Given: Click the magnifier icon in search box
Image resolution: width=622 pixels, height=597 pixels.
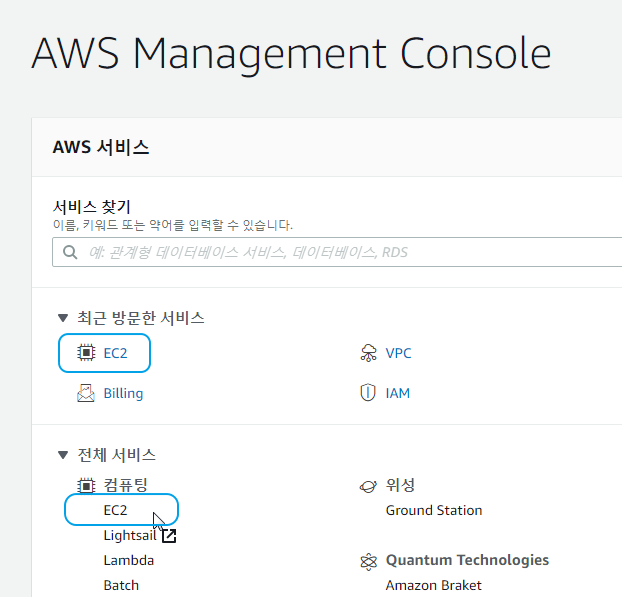Looking at the screenshot, I should [70, 252].
